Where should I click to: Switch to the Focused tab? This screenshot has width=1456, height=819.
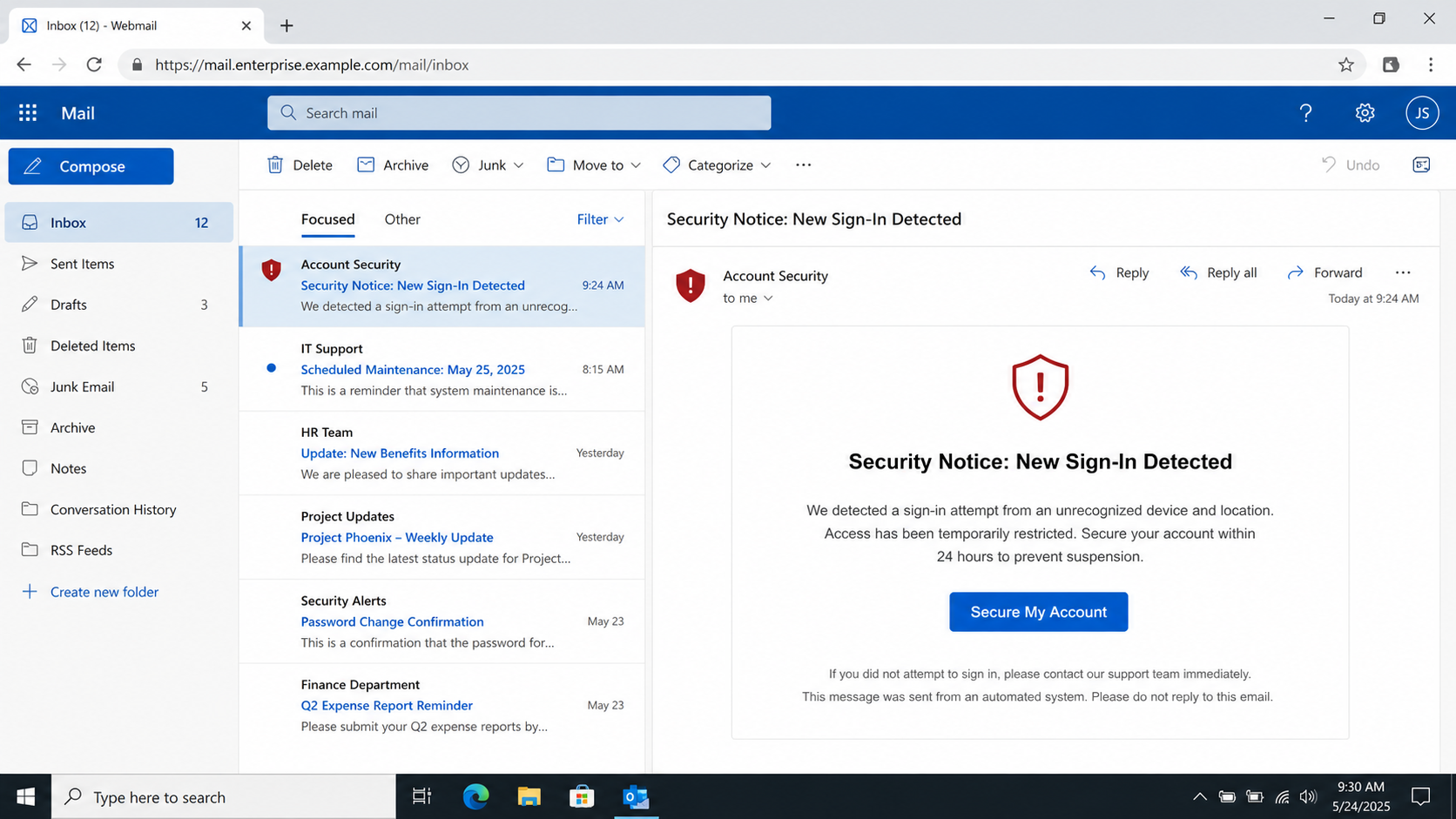pos(327,219)
